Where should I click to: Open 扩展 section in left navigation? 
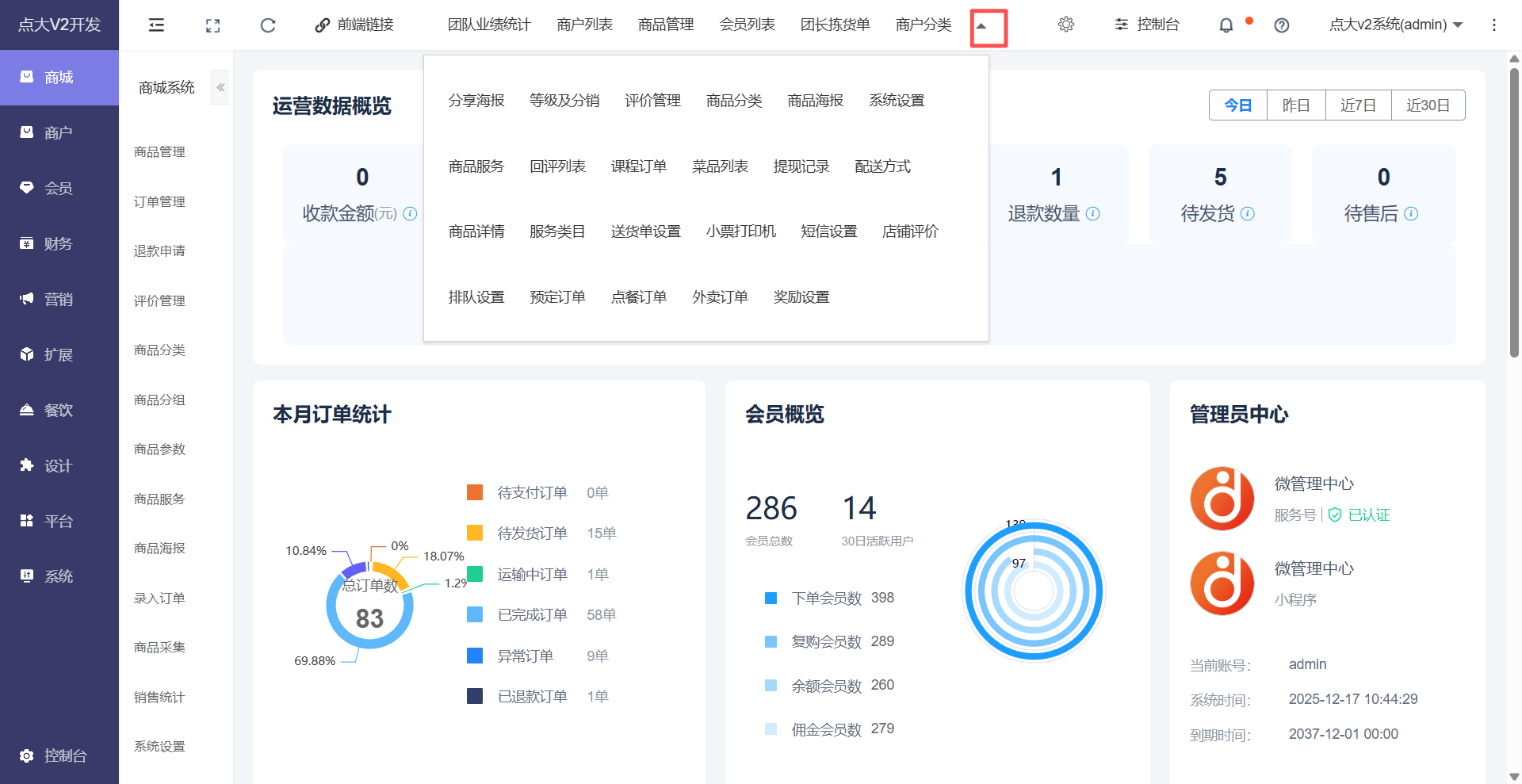click(59, 354)
